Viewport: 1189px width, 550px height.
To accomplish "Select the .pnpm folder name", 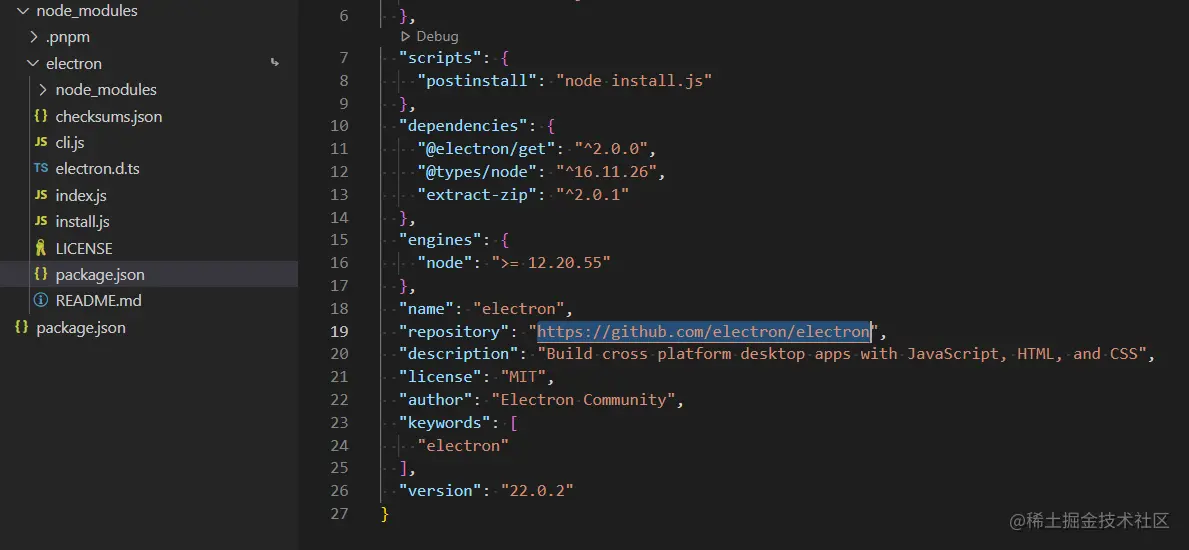I will 68,37.
